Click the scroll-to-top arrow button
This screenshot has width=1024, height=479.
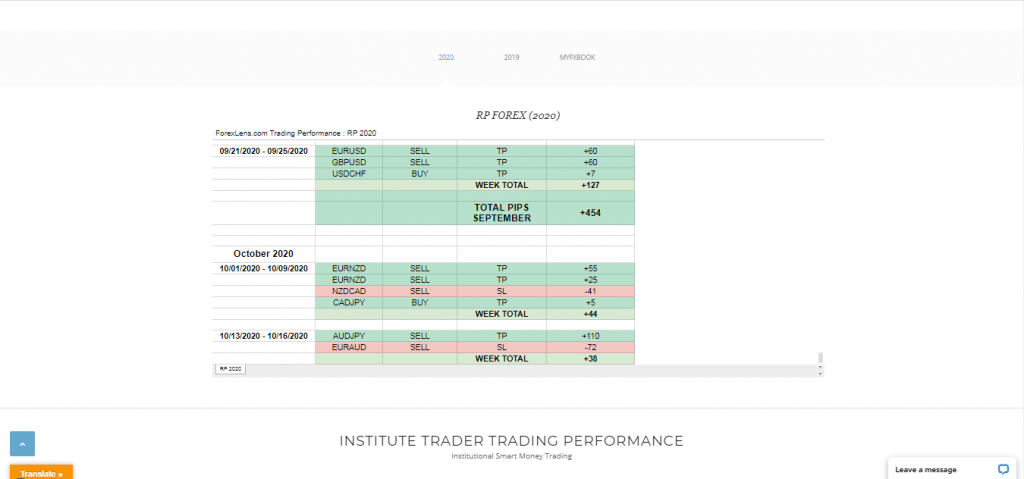(x=22, y=444)
